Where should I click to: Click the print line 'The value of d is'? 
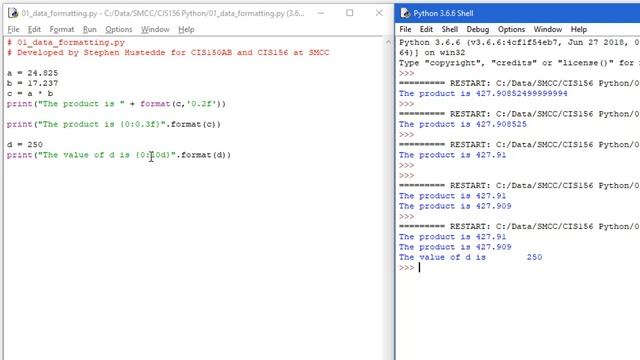point(119,155)
